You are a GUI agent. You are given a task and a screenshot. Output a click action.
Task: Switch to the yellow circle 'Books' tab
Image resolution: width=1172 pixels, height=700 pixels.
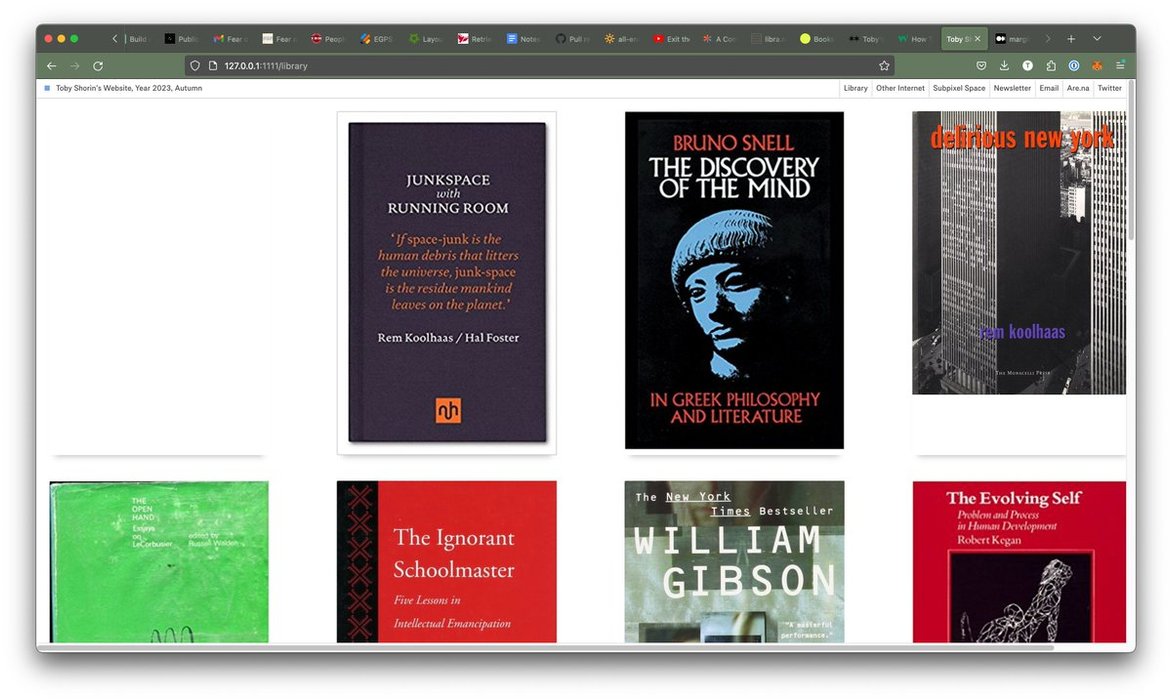[x=816, y=39]
